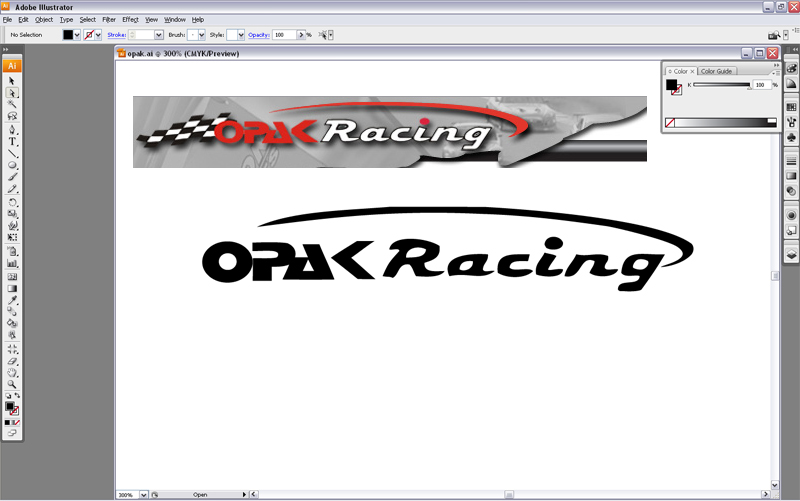Image resolution: width=800 pixels, height=501 pixels.
Task: Select the Paintbrush tool
Action: (12, 177)
